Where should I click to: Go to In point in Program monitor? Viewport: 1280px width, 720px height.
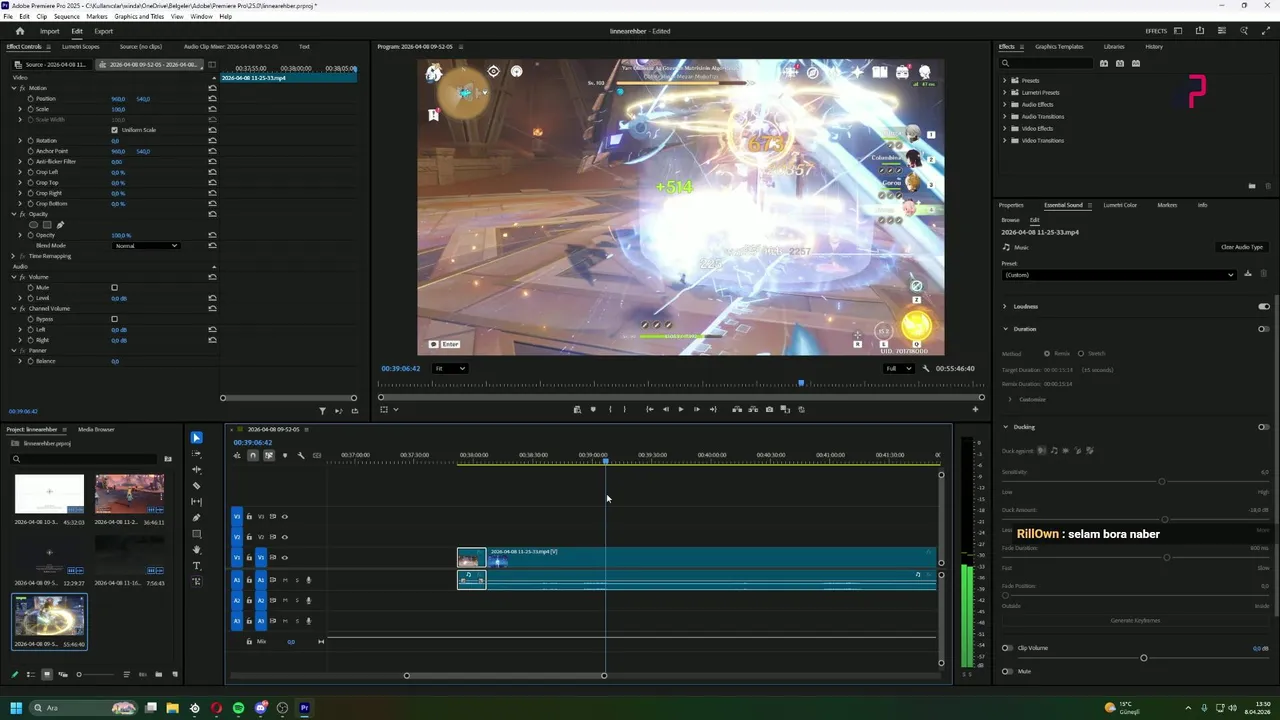tap(649, 409)
